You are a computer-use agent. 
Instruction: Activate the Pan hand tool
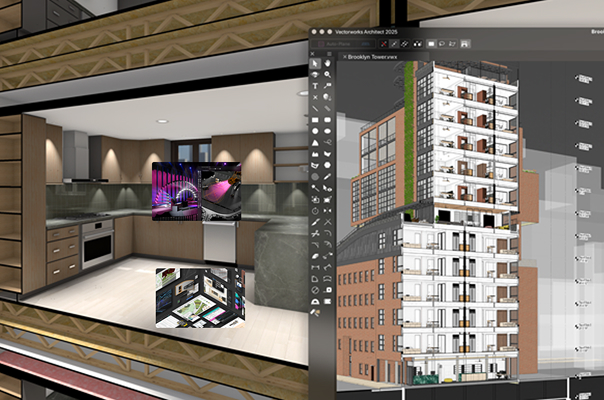[x=327, y=63]
